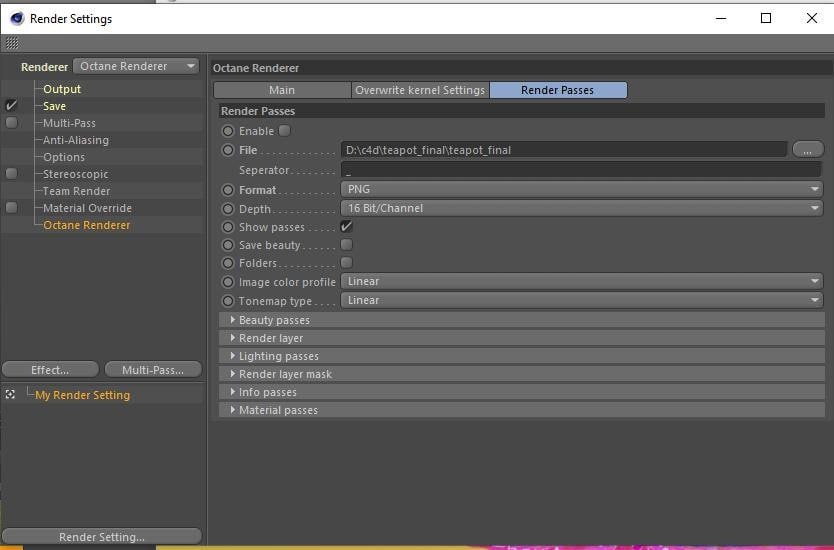Select Octane Renderer in the settings list
This screenshot has width=834, height=550.
tap(87, 225)
